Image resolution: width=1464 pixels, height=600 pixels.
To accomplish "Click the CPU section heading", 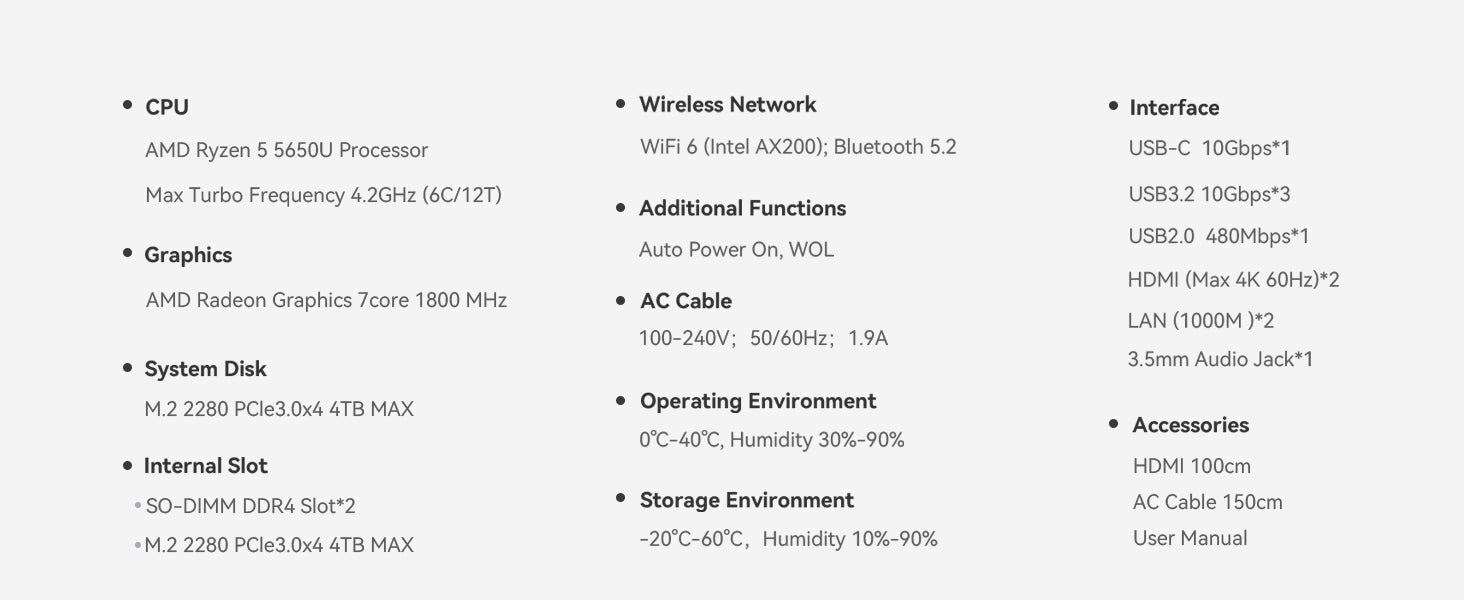I will pyautogui.click(x=166, y=107).
